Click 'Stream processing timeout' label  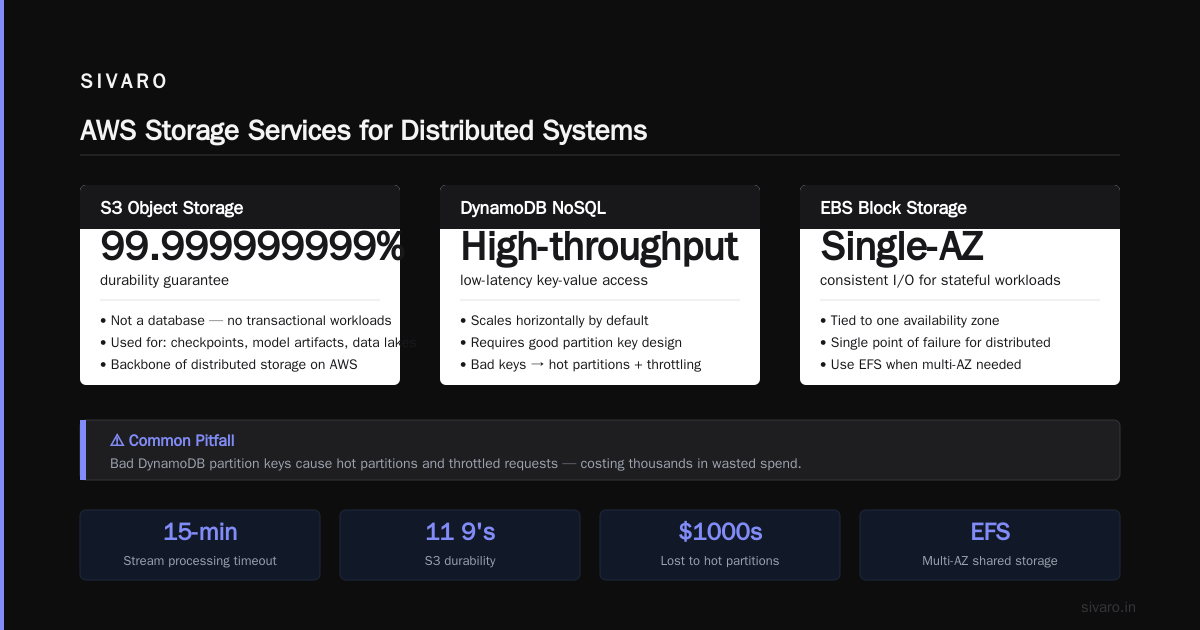[x=200, y=561]
